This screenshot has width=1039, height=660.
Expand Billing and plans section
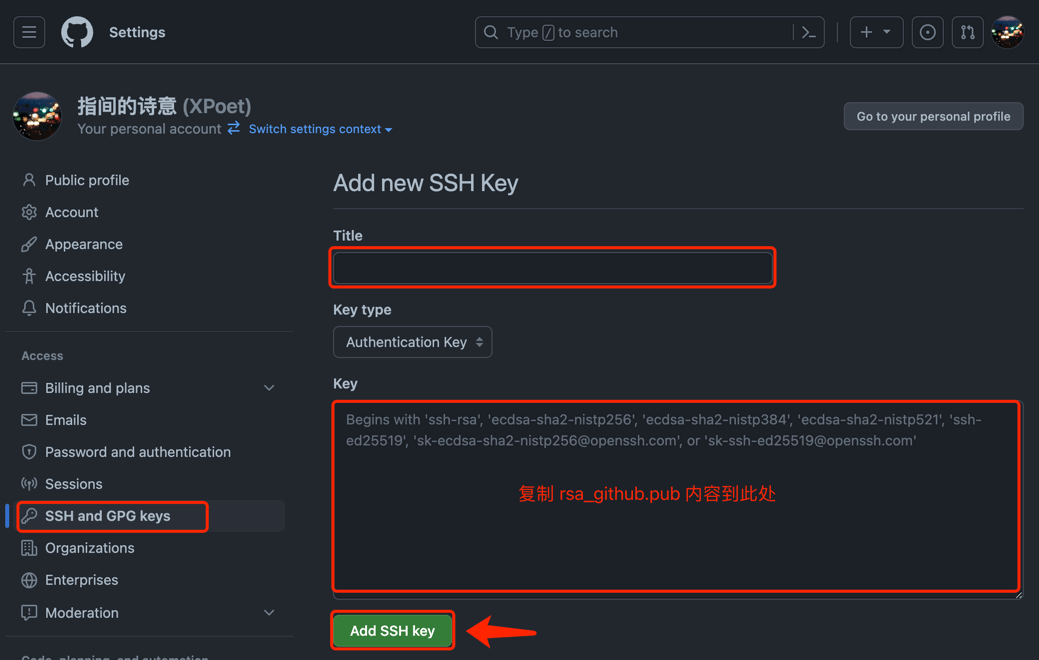pyautogui.click(x=269, y=388)
